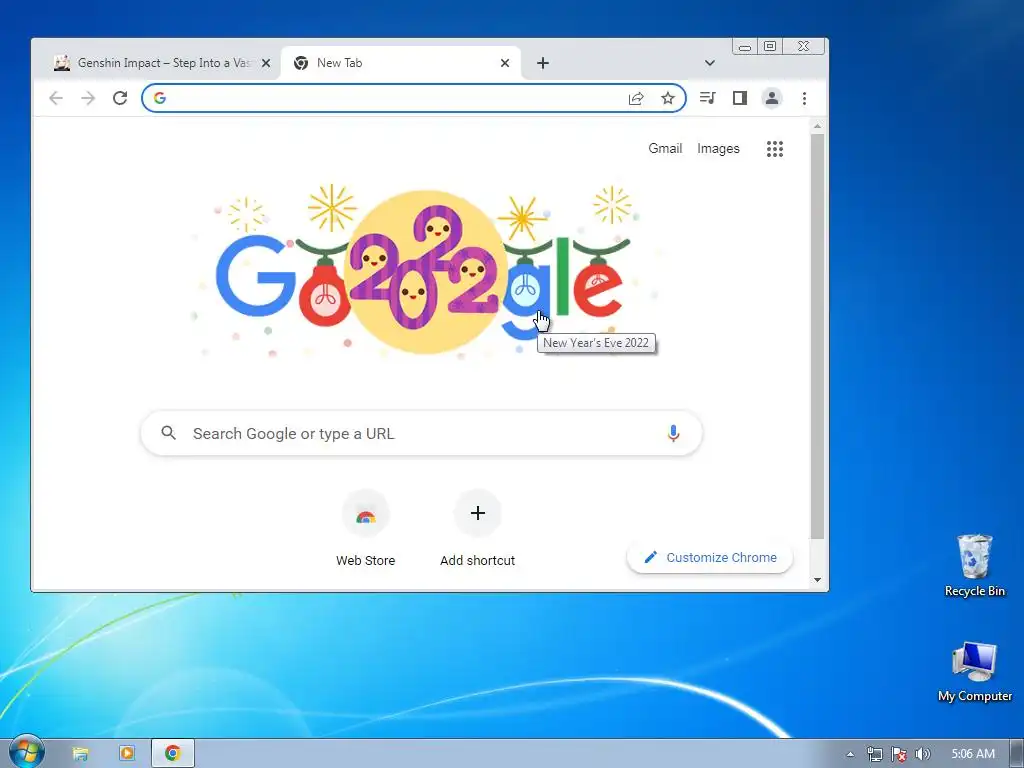This screenshot has height=768, width=1024.
Task: Select the My Computer desktop icon
Action: click(974, 671)
